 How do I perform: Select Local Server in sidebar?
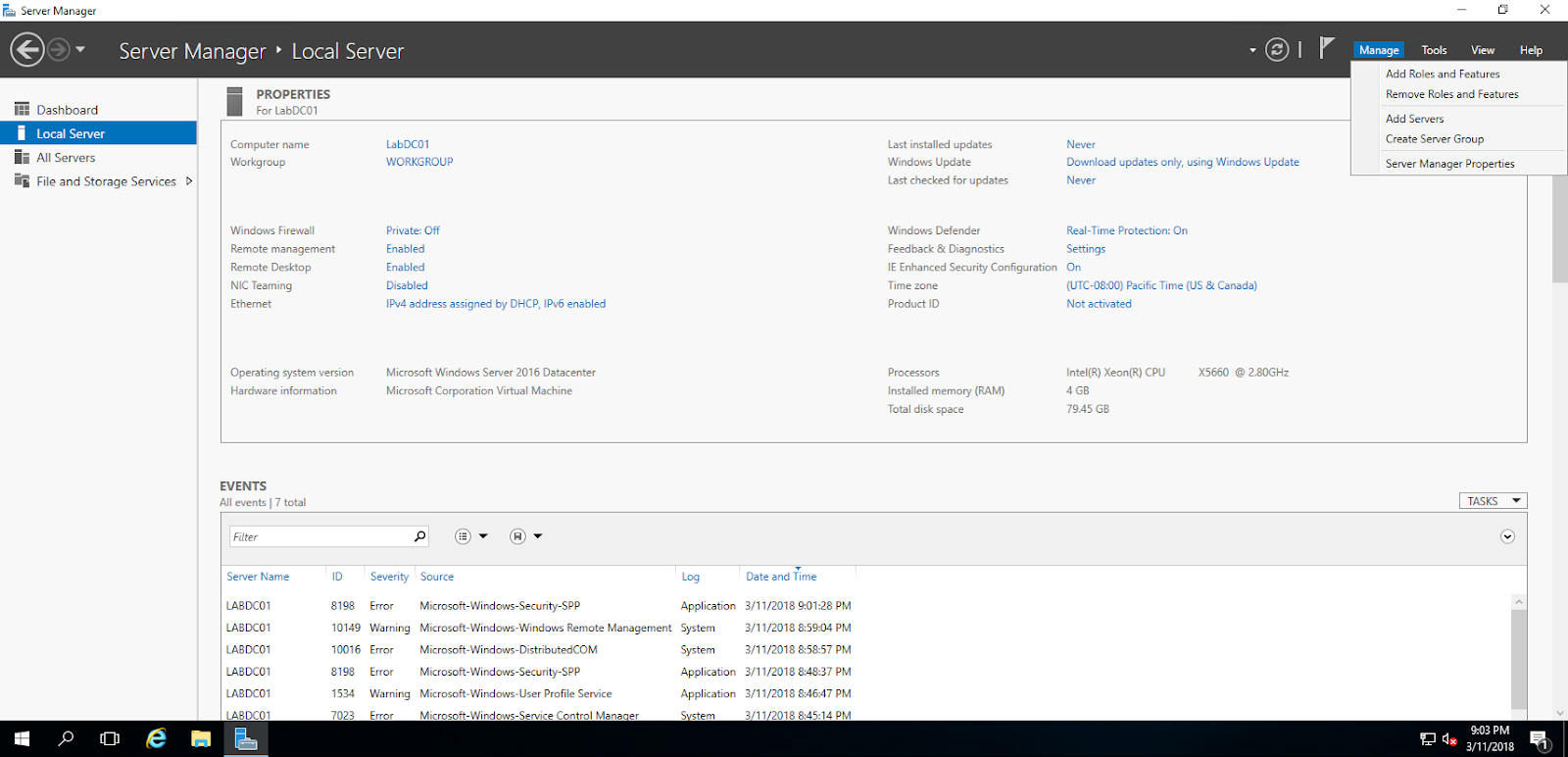point(98,133)
